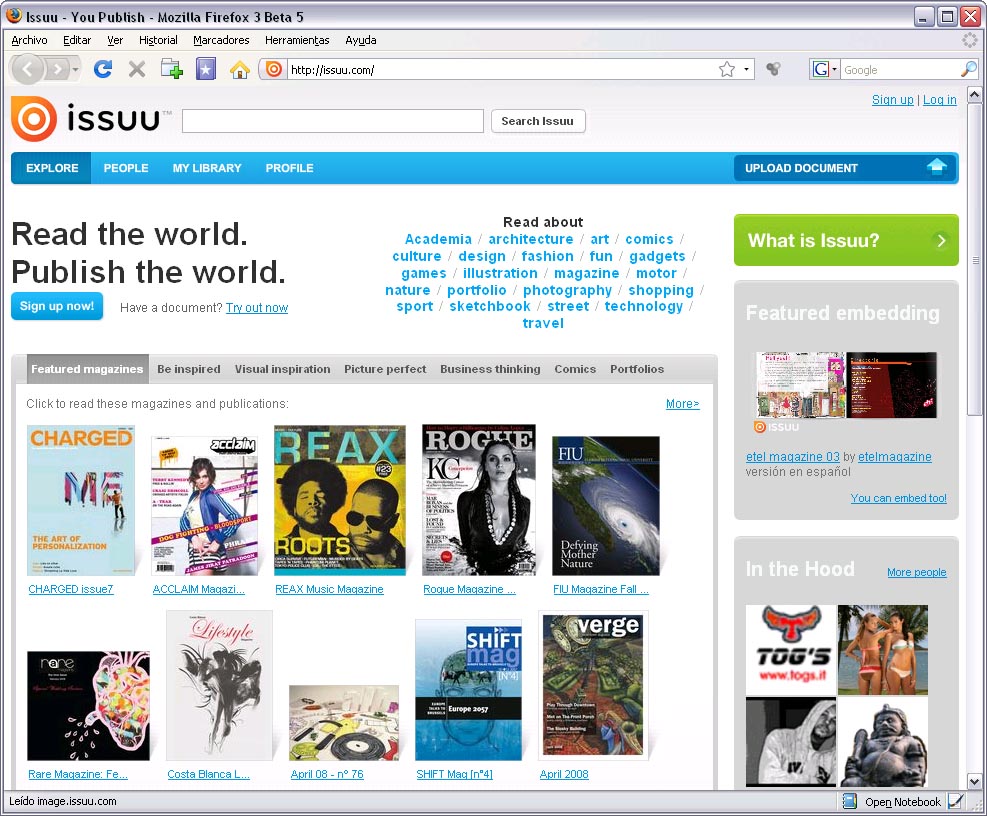Click the Firefox activity throbber icon
Screen dimensions: 987x816
coord(970,40)
